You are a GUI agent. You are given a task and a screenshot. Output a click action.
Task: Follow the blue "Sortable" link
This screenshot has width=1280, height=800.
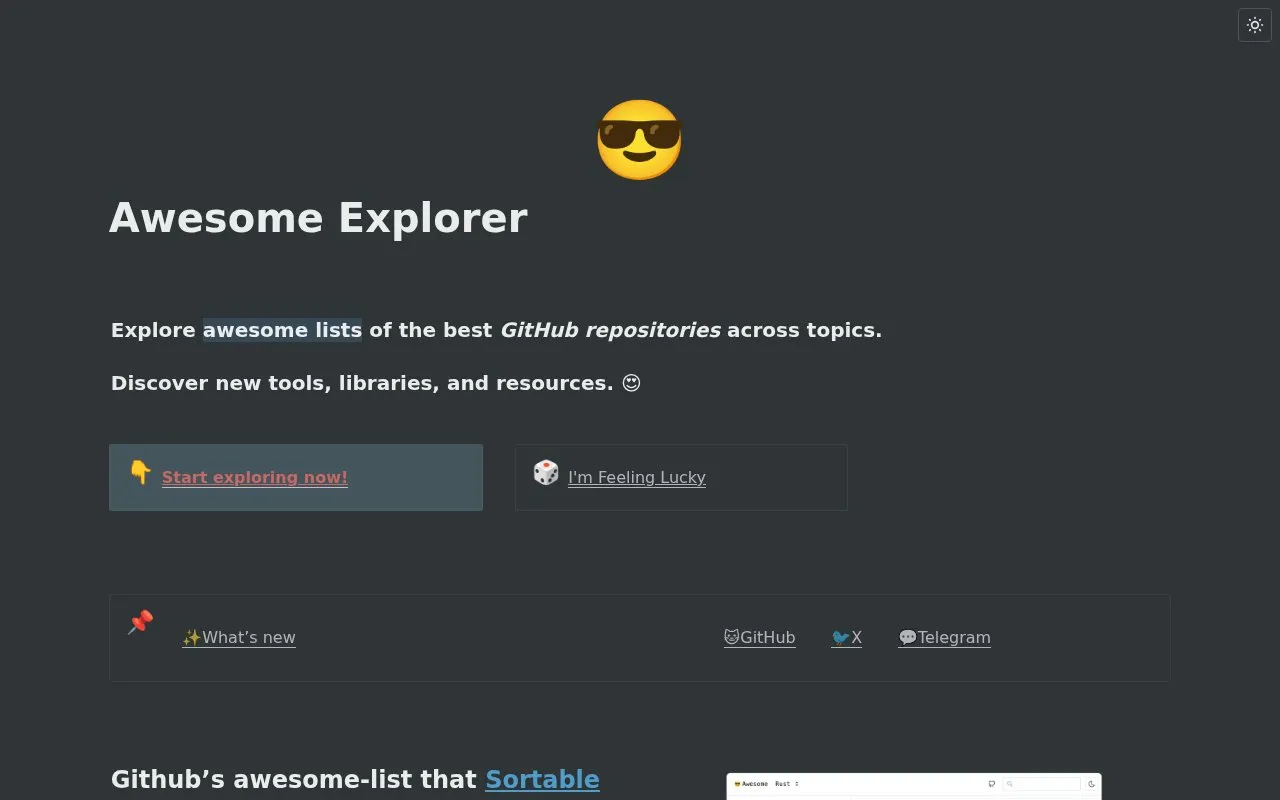[543, 779]
